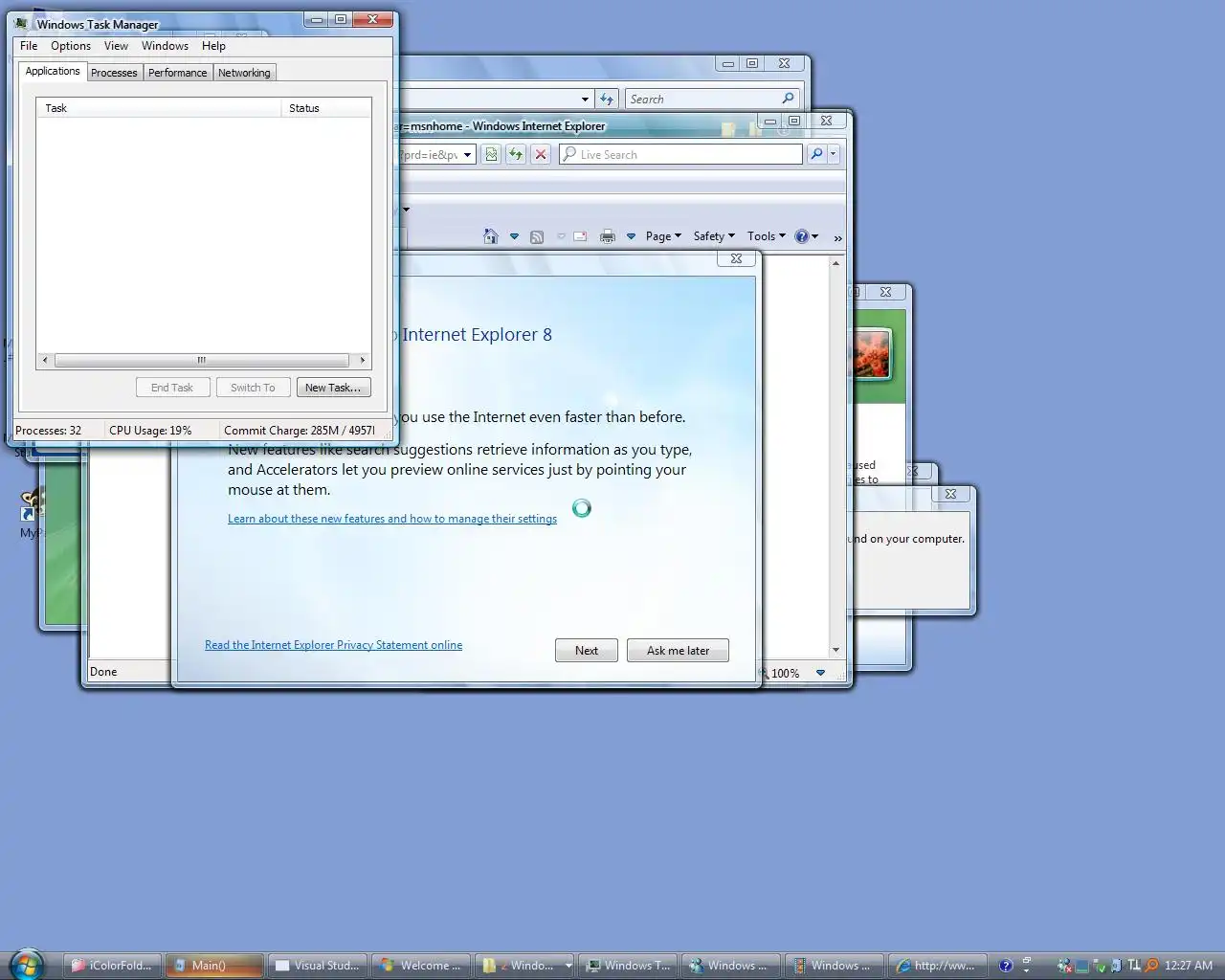The width and height of the screenshot is (1225, 980).
Task: Click the magnifier icon in the Explorer Search box
Action: point(788,99)
